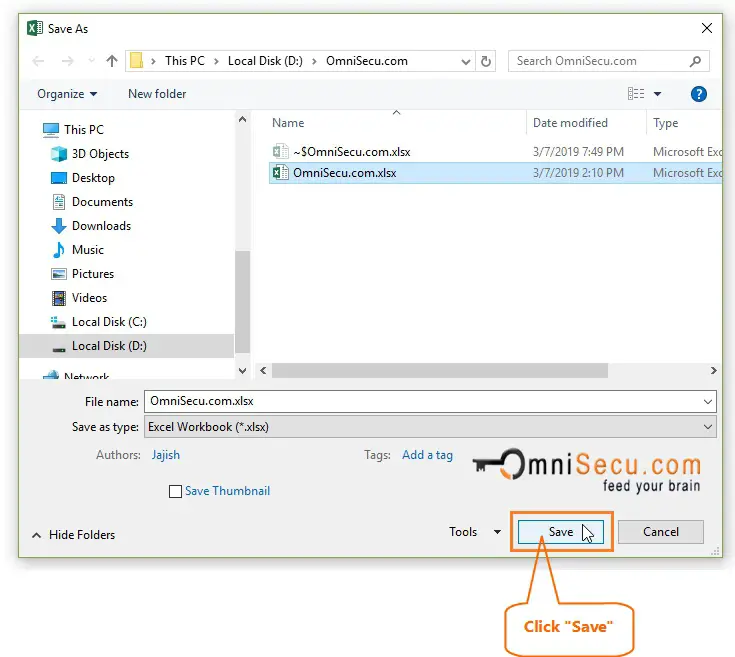Sort files by Type column
Image resolution: width=735 pixels, height=657 pixels.
(x=666, y=123)
